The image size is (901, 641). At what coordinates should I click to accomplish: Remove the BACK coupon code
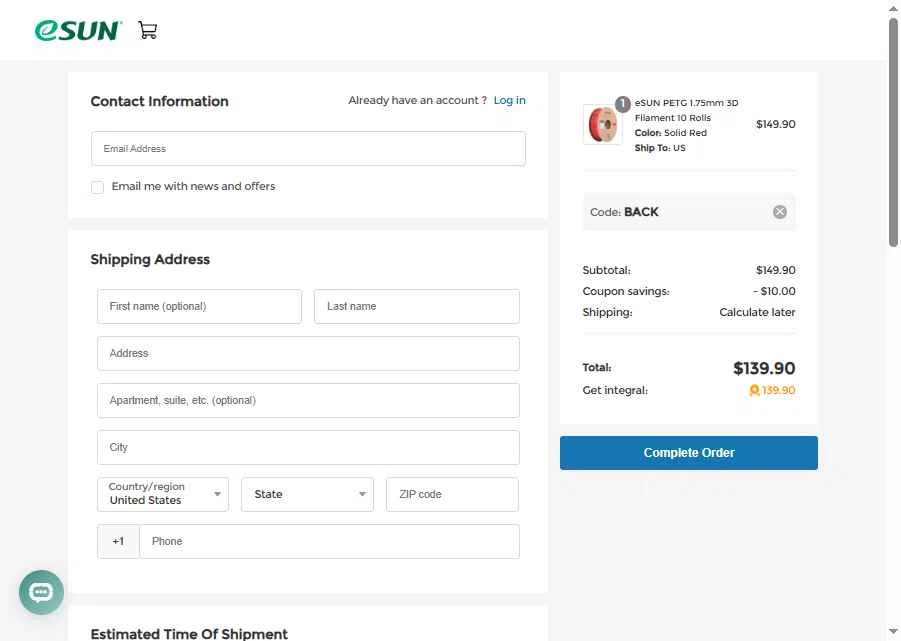(x=780, y=212)
